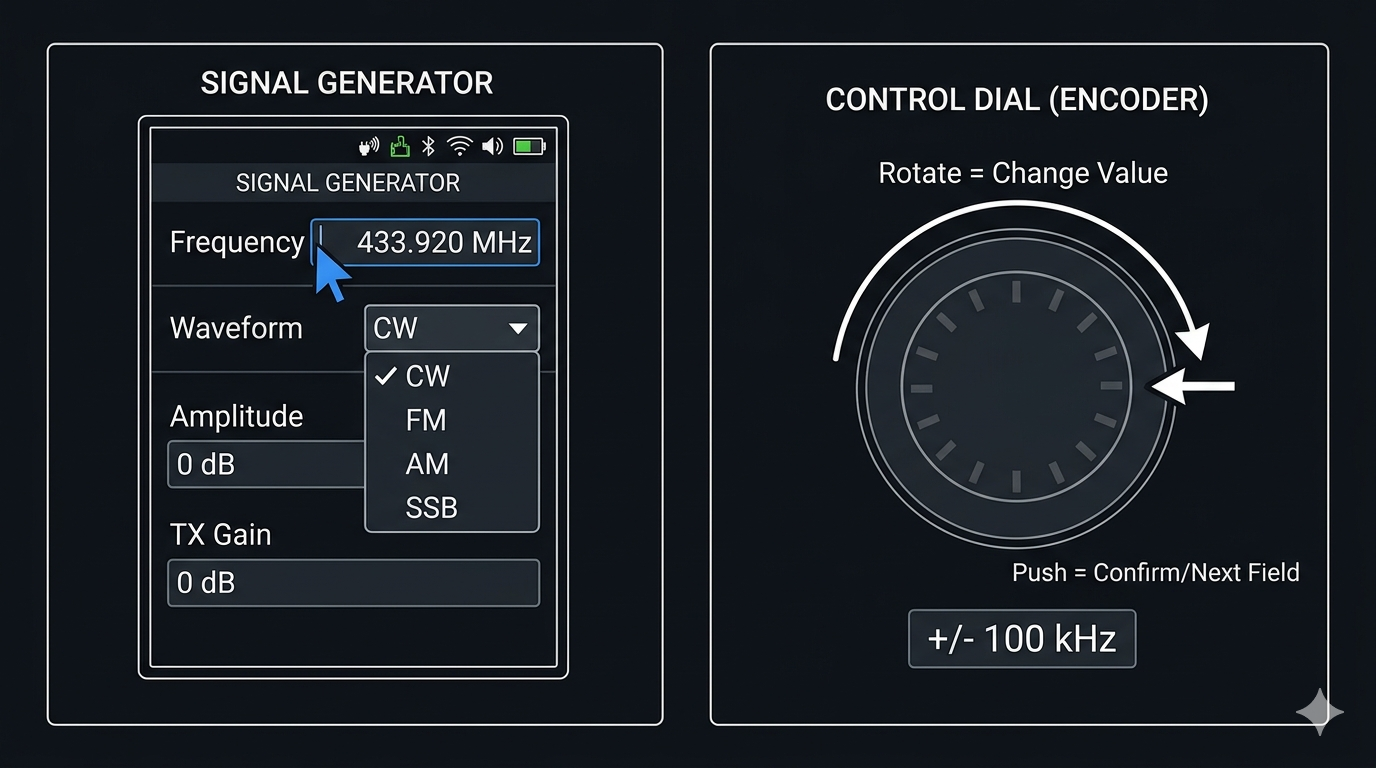Click the CONTROL DIAL (ENCODER) heading

[1017, 100]
